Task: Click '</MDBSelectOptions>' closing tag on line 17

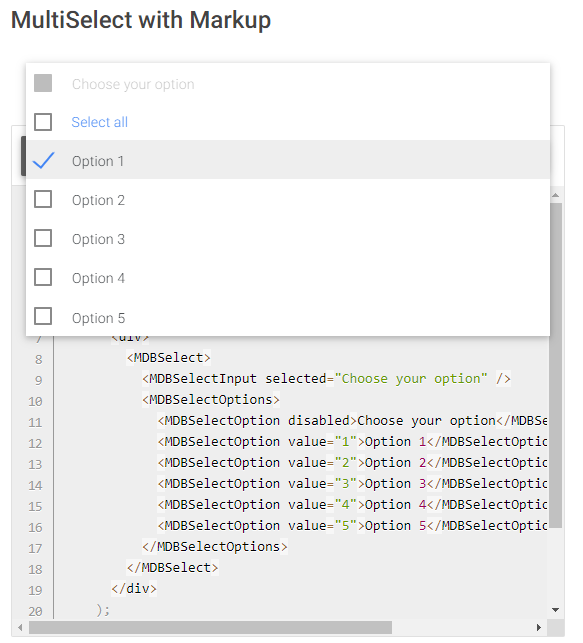Action: click(x=215, y=546)
